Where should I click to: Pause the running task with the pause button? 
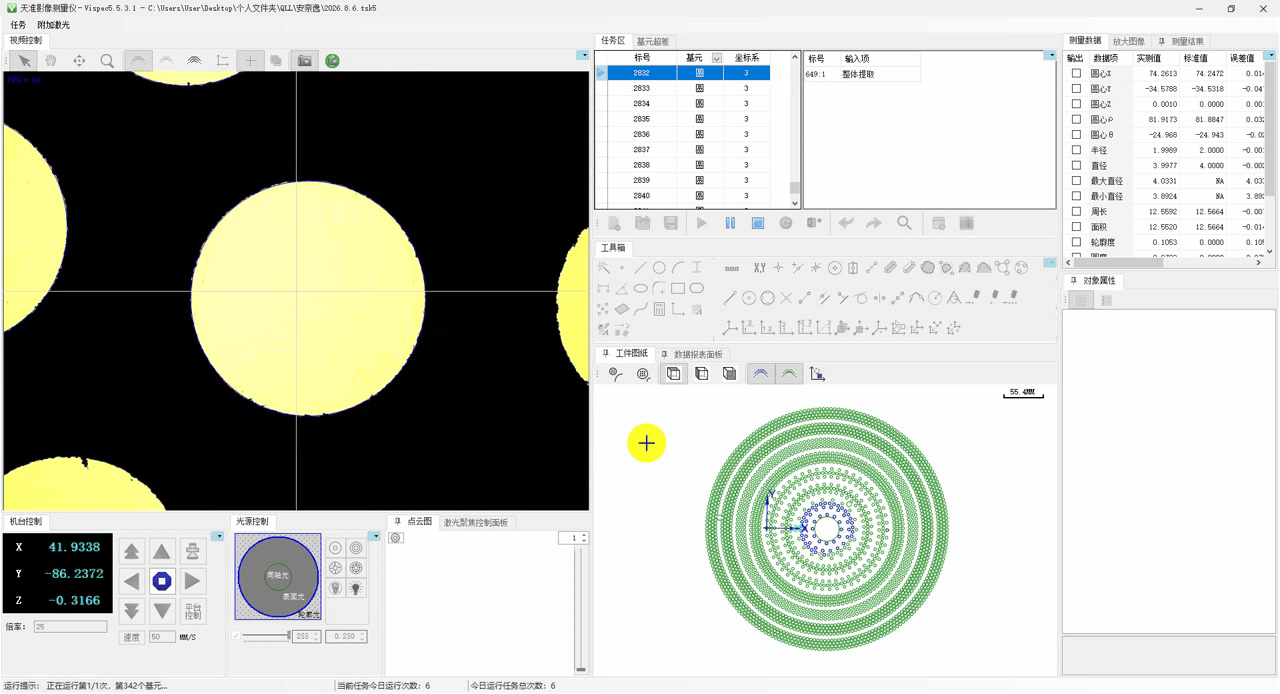coord(730,223)
